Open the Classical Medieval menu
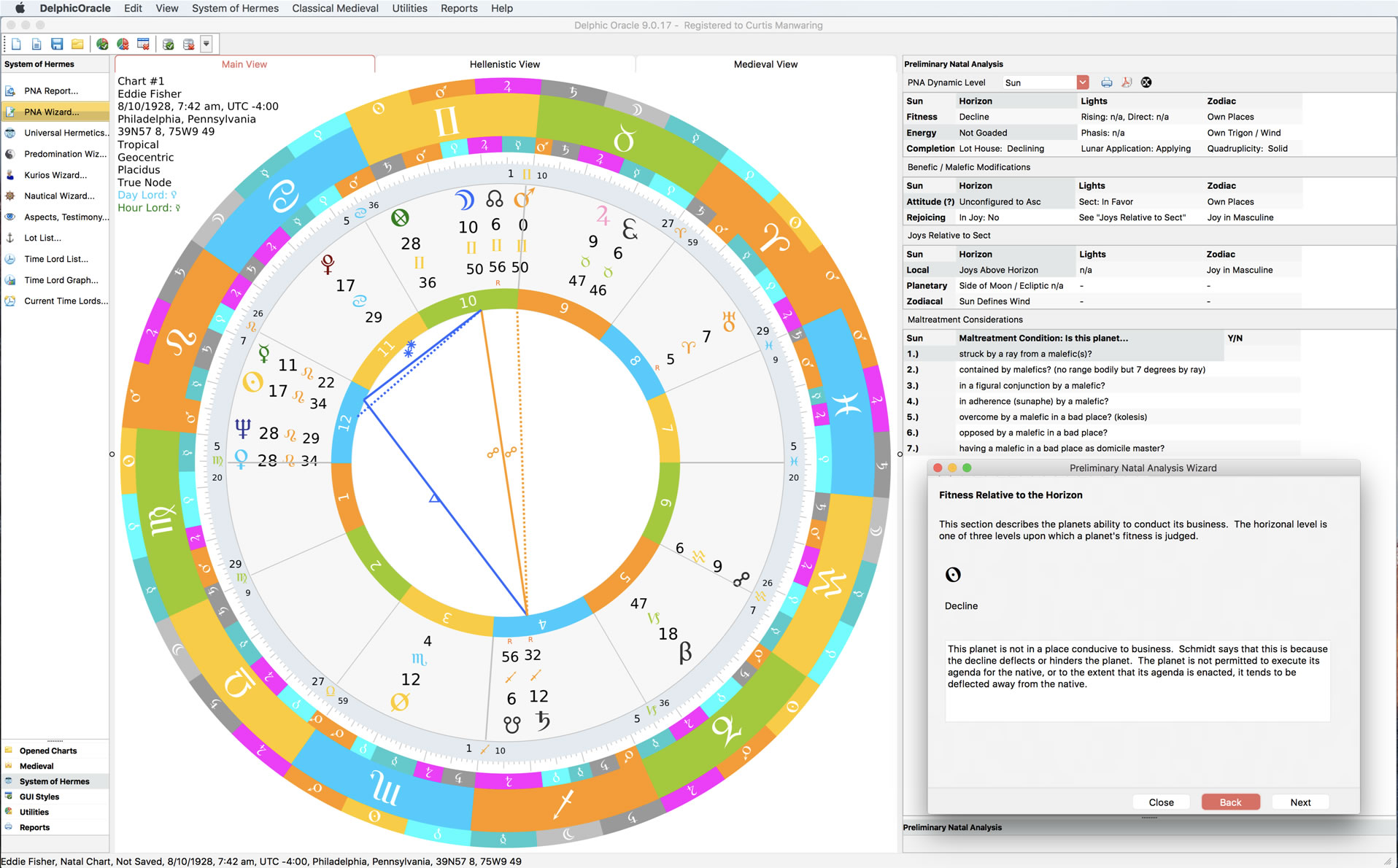 tap(335, 8)
